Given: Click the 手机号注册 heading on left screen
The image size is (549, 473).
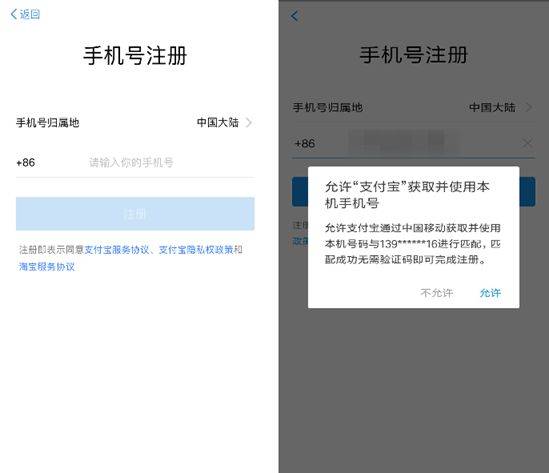Looking at the screenshot, I should pos(135,55).
